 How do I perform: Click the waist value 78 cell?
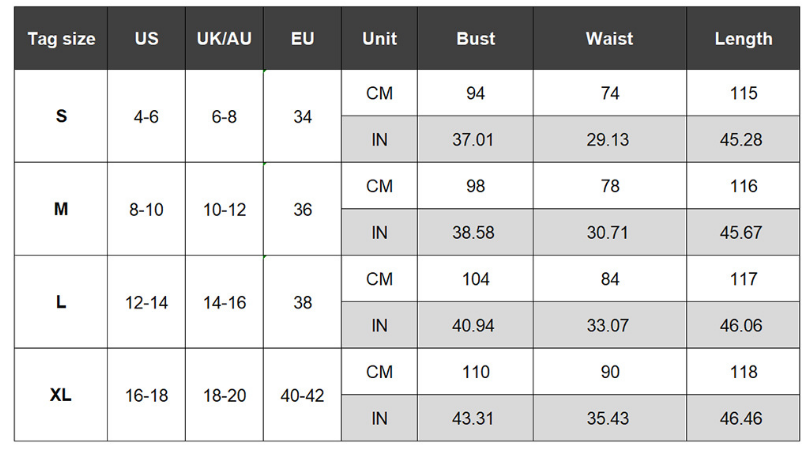pos(609,186)
